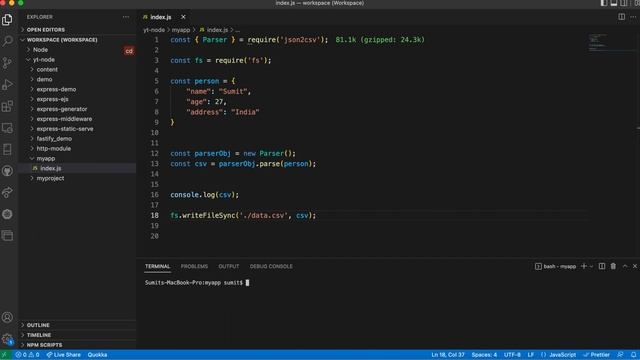Open the terminal launch profile dropdown
This screenshot has width=640, height=360.
pos(591,266)
